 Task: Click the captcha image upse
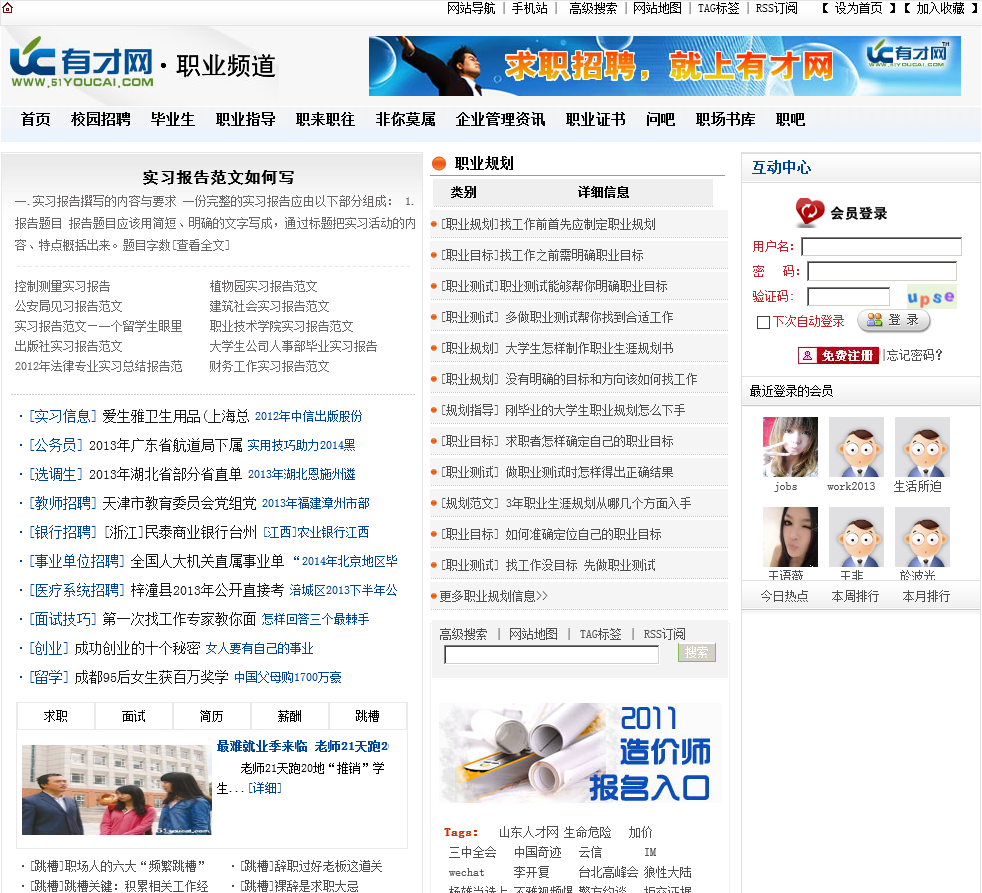pyautogui.click(x=931, y=297)
